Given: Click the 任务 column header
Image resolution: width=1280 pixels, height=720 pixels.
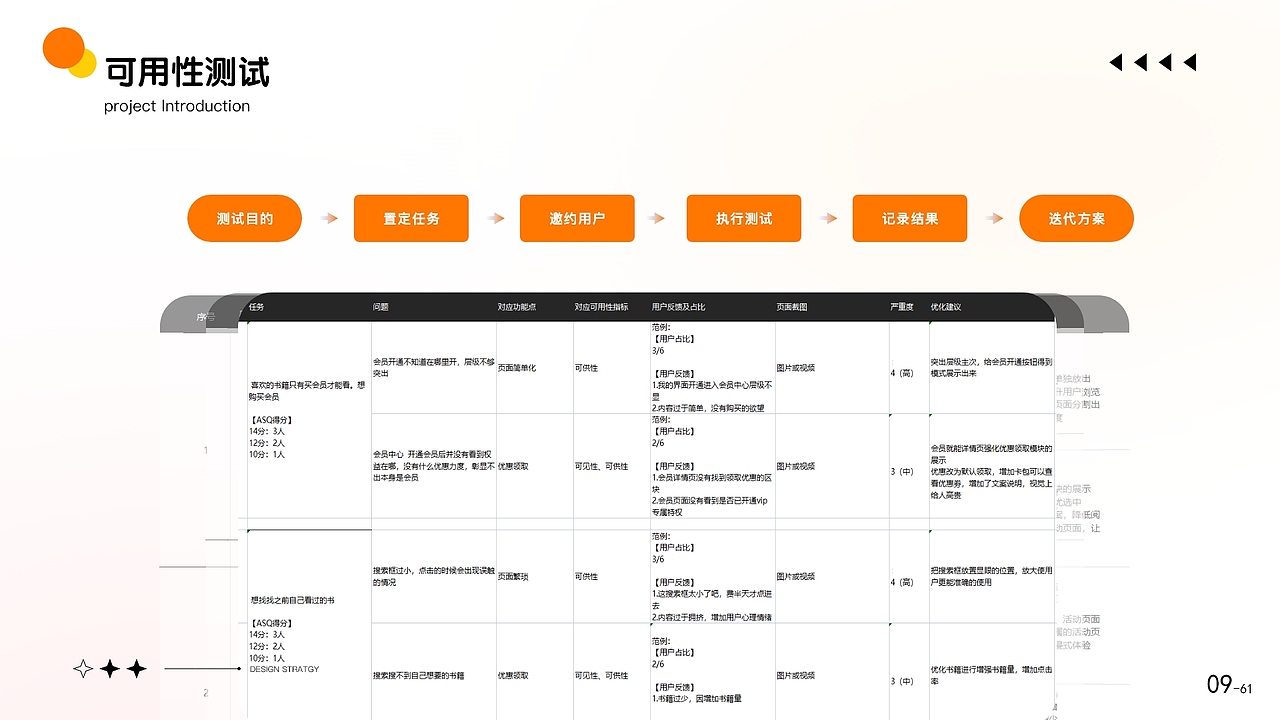Looking at the screenshot, I should (x=257, y=307).
